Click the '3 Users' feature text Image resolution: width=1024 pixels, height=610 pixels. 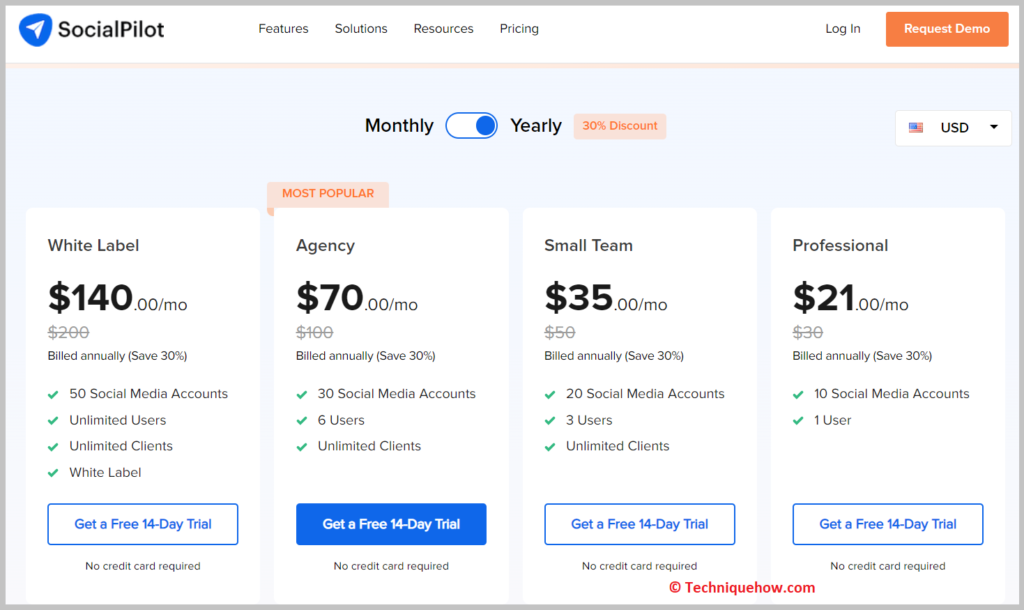pos(589,421)
